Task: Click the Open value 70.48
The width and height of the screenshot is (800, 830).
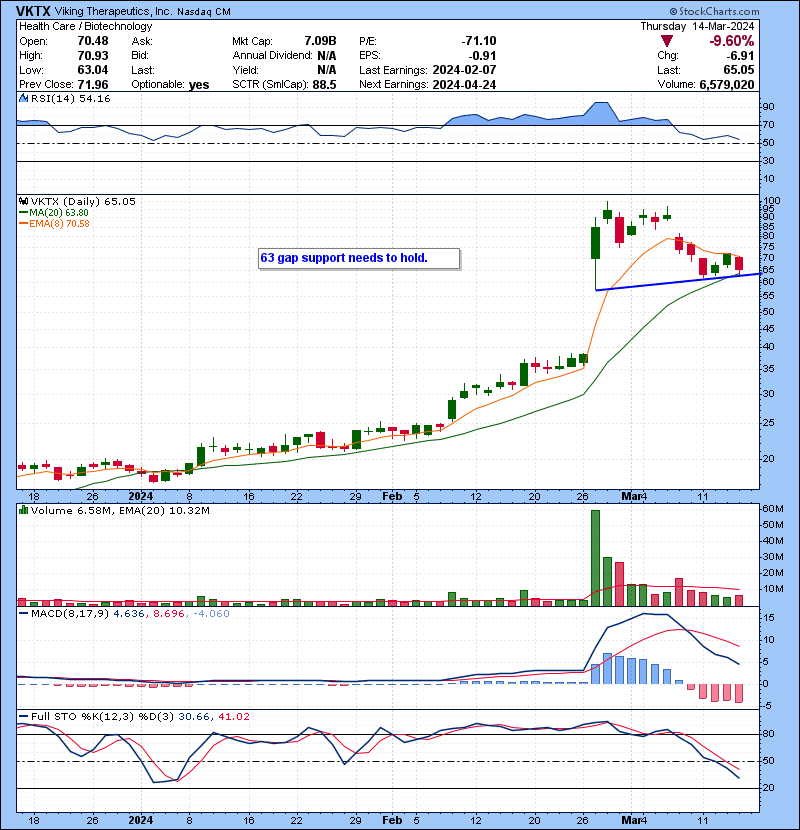Action: point(93,41)
